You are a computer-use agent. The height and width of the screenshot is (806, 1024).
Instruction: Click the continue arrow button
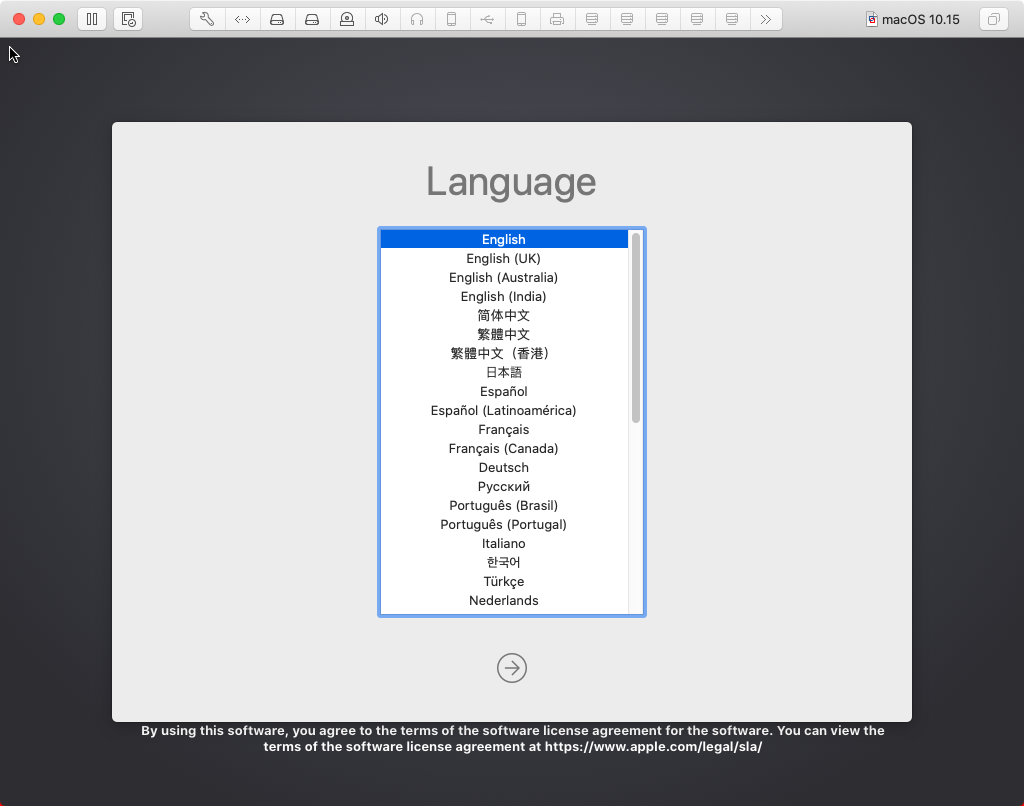coord(511,668)
